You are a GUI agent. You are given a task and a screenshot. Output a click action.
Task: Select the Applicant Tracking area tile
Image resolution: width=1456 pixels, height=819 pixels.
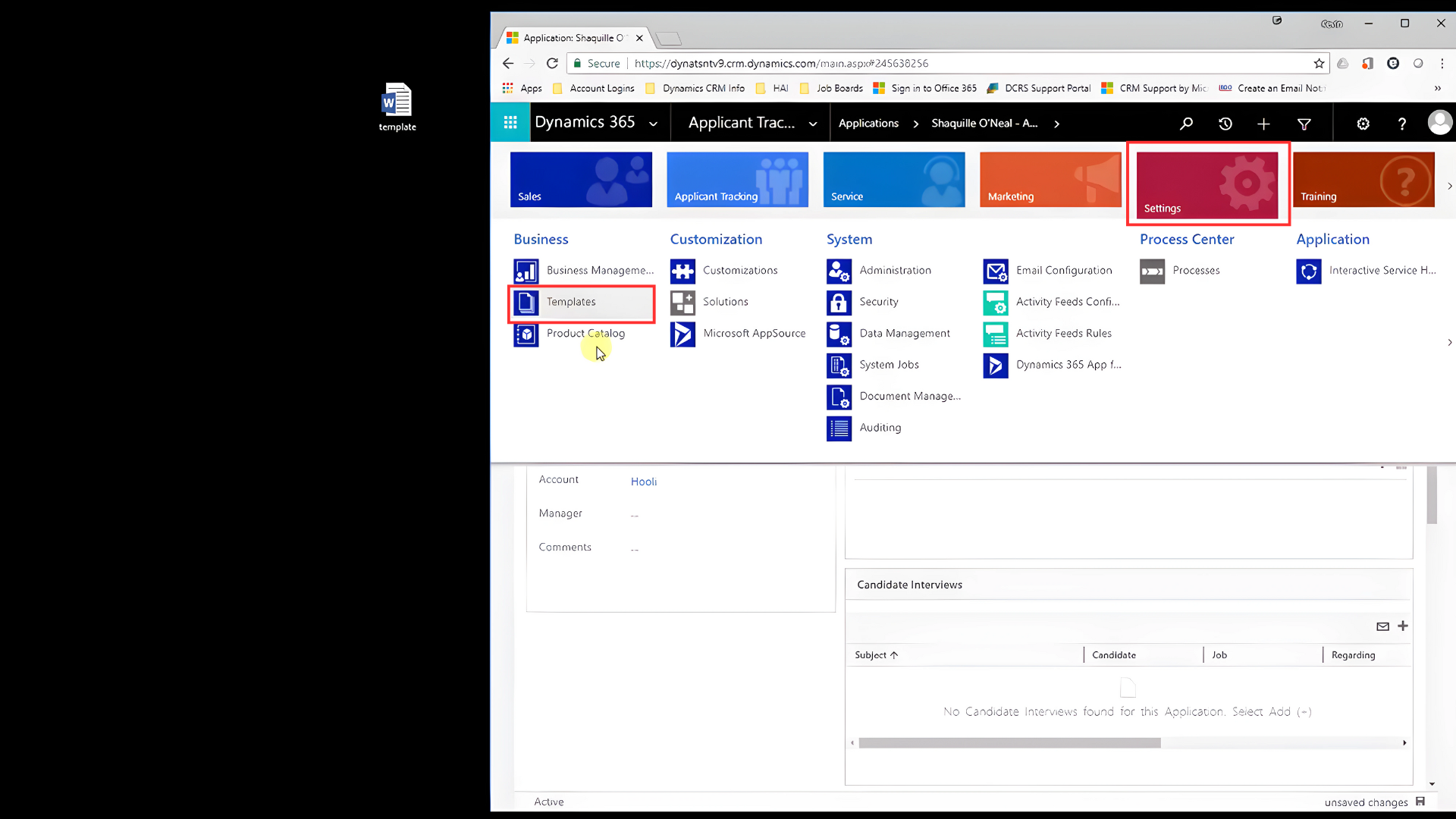point(738,180)
